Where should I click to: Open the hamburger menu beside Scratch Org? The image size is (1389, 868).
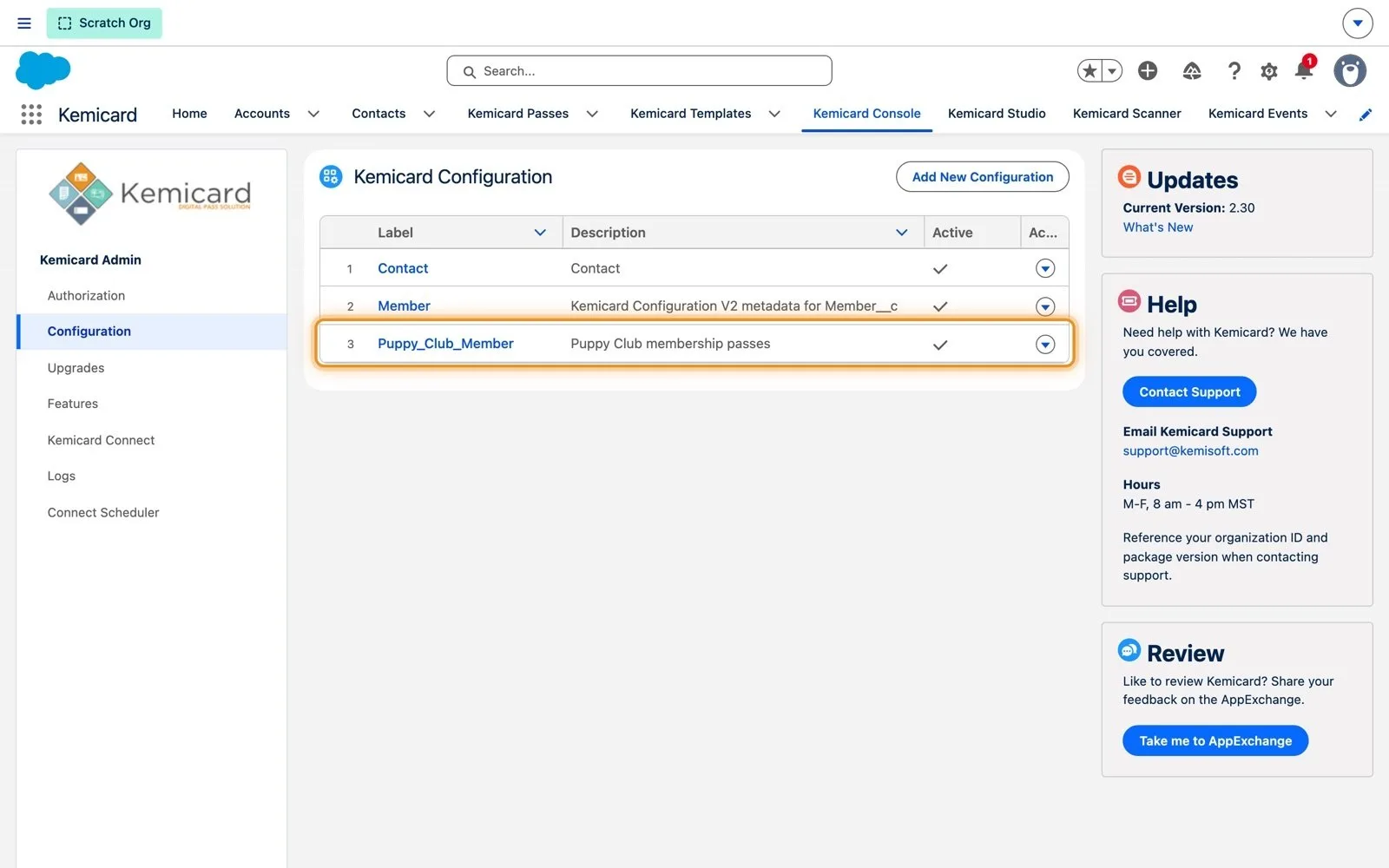pos(24,23)
